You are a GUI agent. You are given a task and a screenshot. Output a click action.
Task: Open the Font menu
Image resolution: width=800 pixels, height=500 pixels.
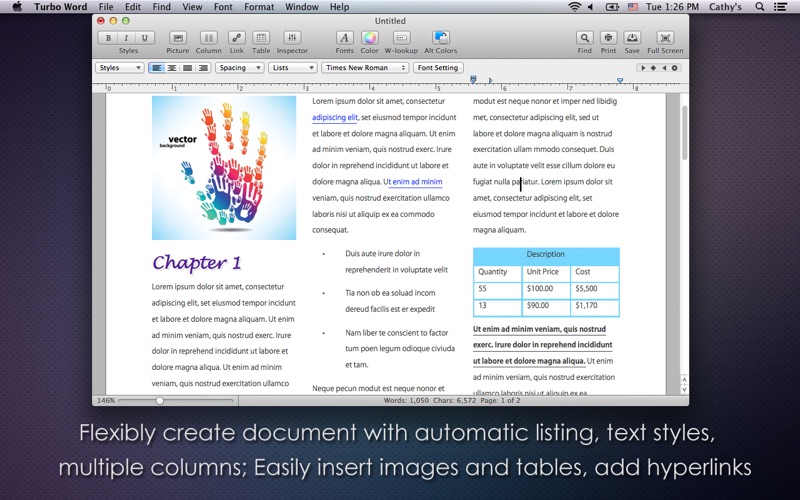(223, 7)
